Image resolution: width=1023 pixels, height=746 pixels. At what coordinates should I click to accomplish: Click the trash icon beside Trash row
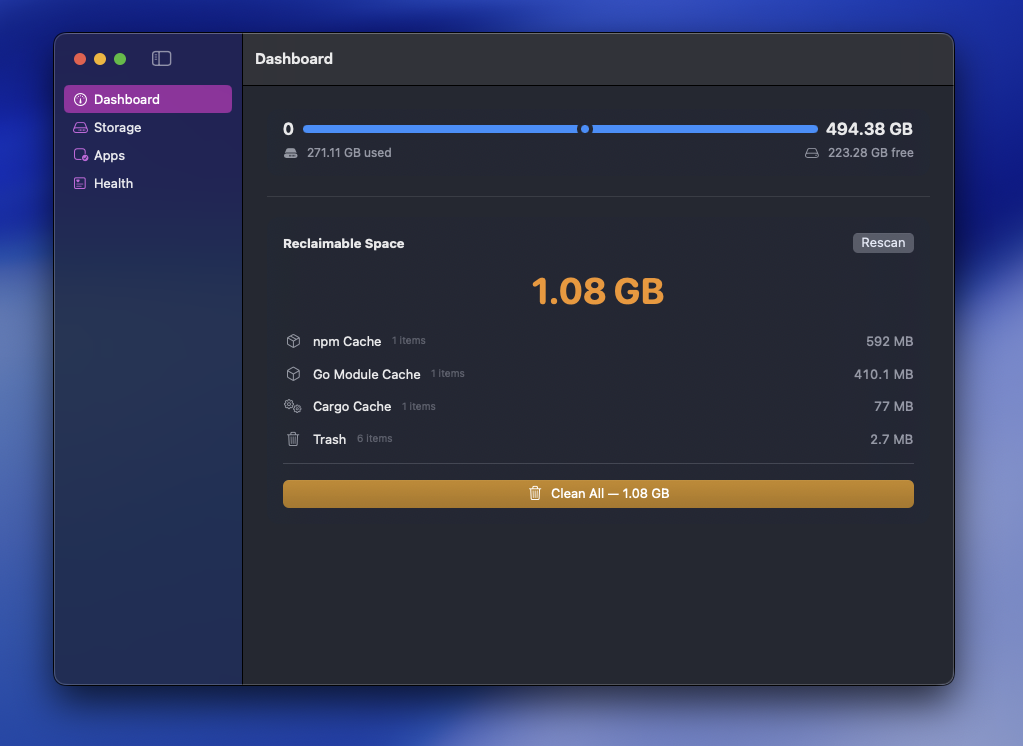click(293, 439)
